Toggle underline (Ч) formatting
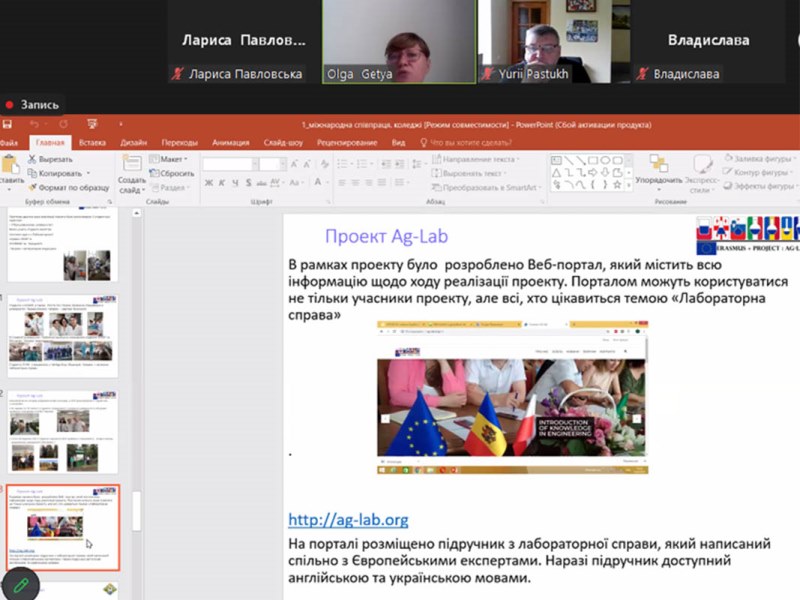The image size is (800, 600). (x=236, y=183)
